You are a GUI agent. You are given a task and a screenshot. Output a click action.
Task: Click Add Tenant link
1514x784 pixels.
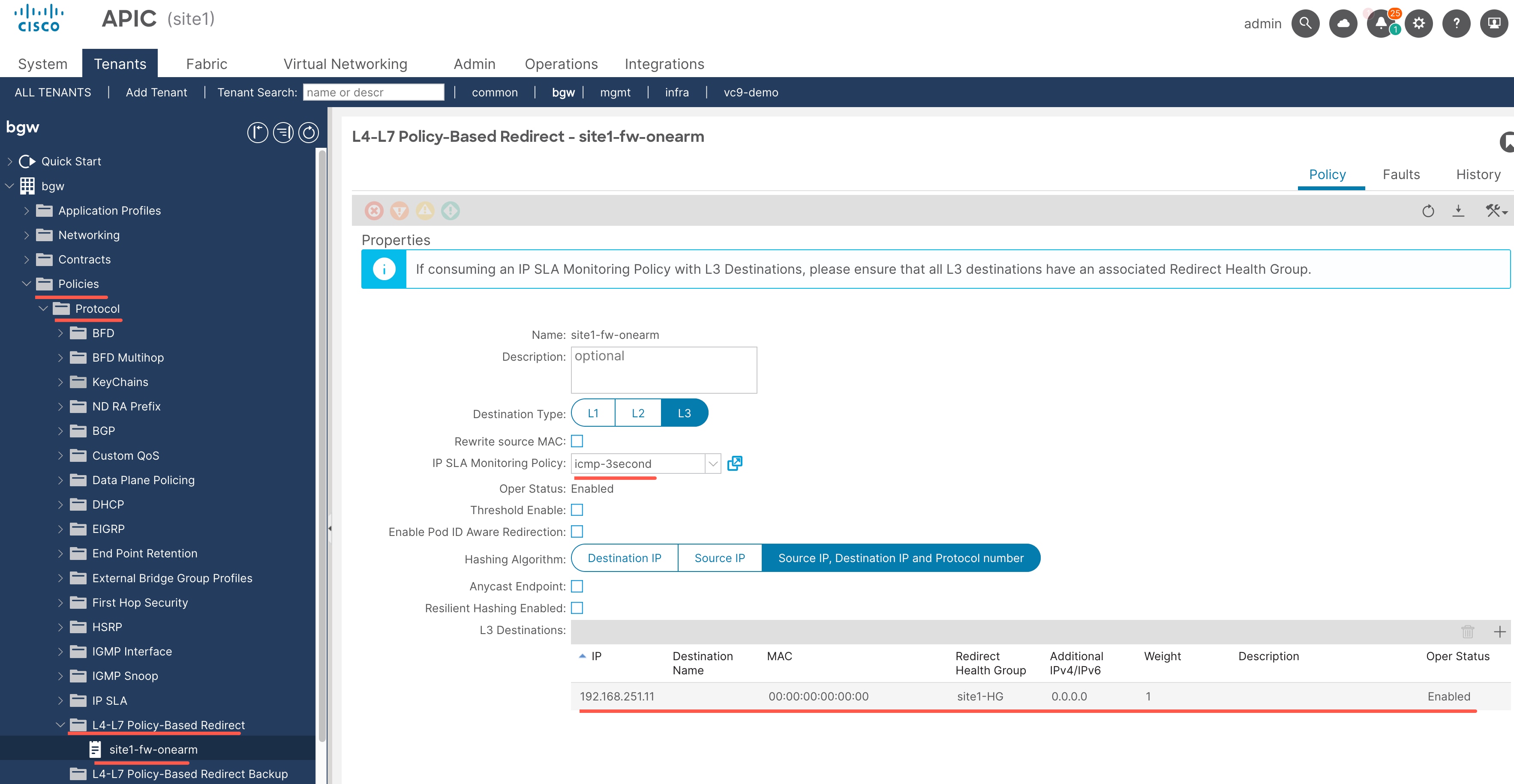[x=156, y=92]
